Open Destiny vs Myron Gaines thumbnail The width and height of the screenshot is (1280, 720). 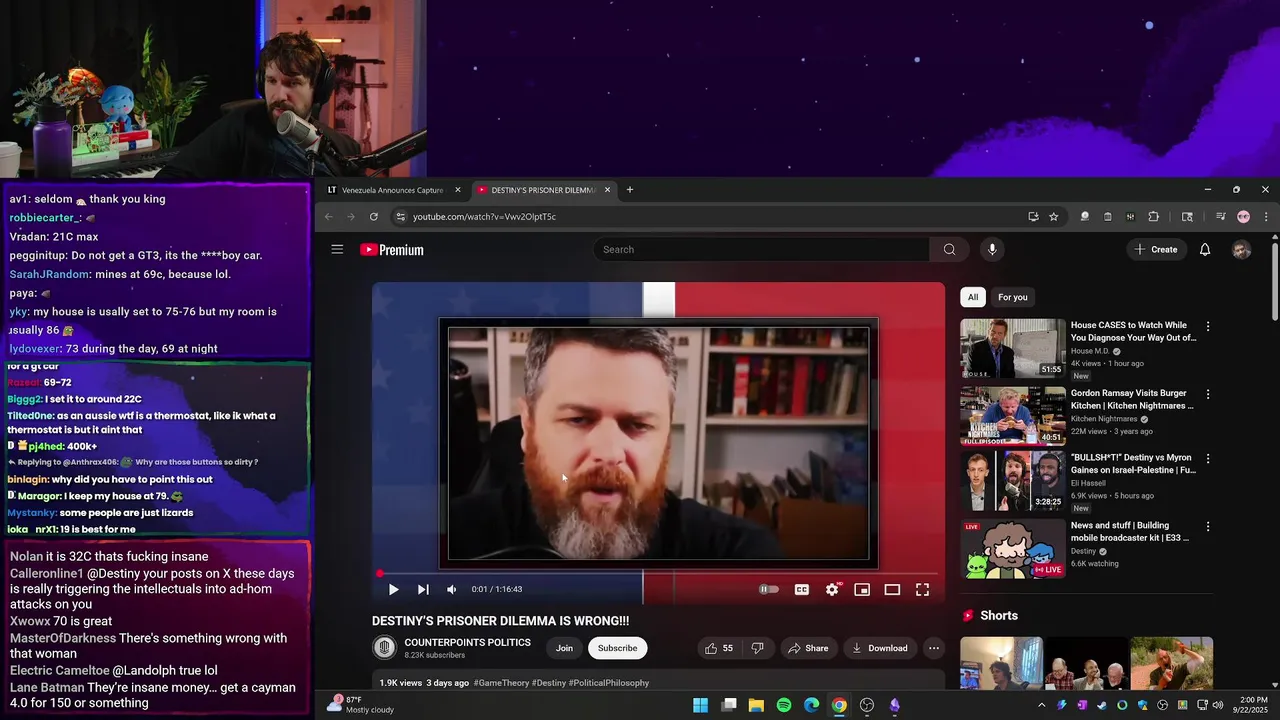click(x=1013, y=481)
